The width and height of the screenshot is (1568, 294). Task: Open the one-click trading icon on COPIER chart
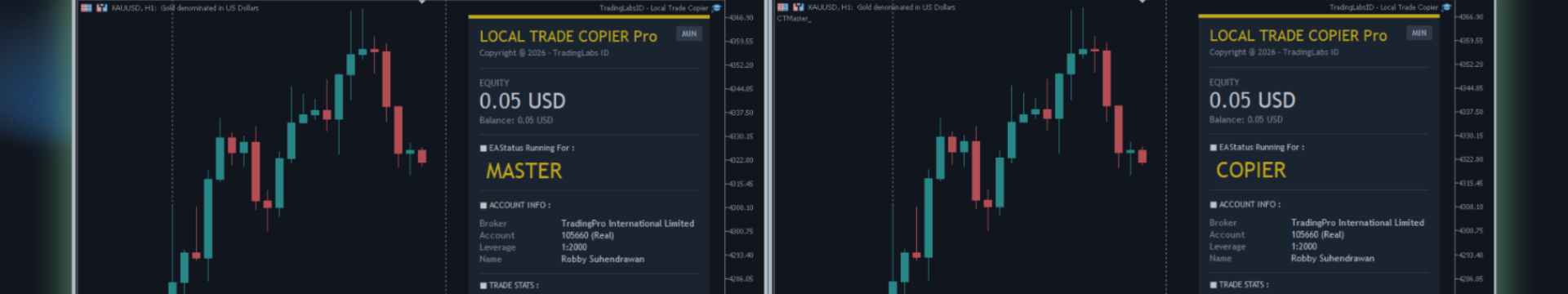click(x=799, y=7)
